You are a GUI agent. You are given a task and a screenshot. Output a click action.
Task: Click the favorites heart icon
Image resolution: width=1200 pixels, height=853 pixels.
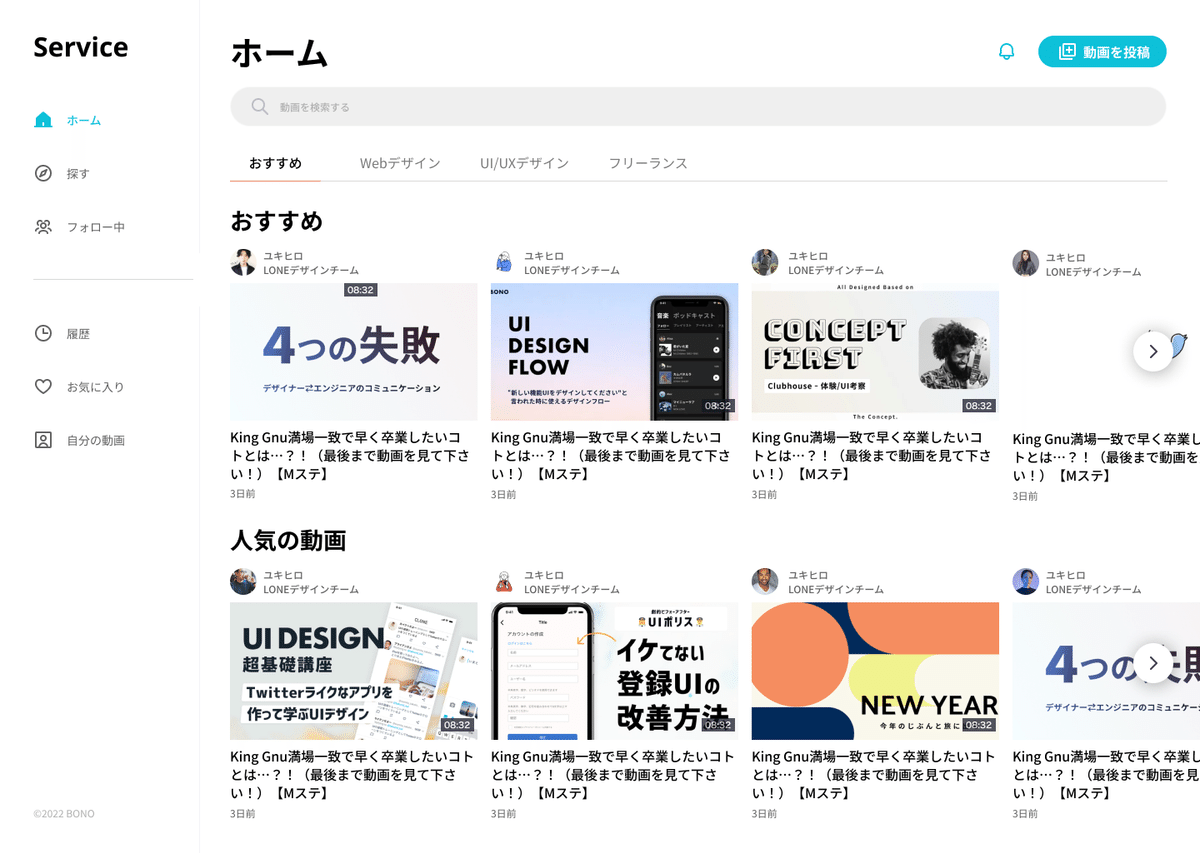click(43, 386)
